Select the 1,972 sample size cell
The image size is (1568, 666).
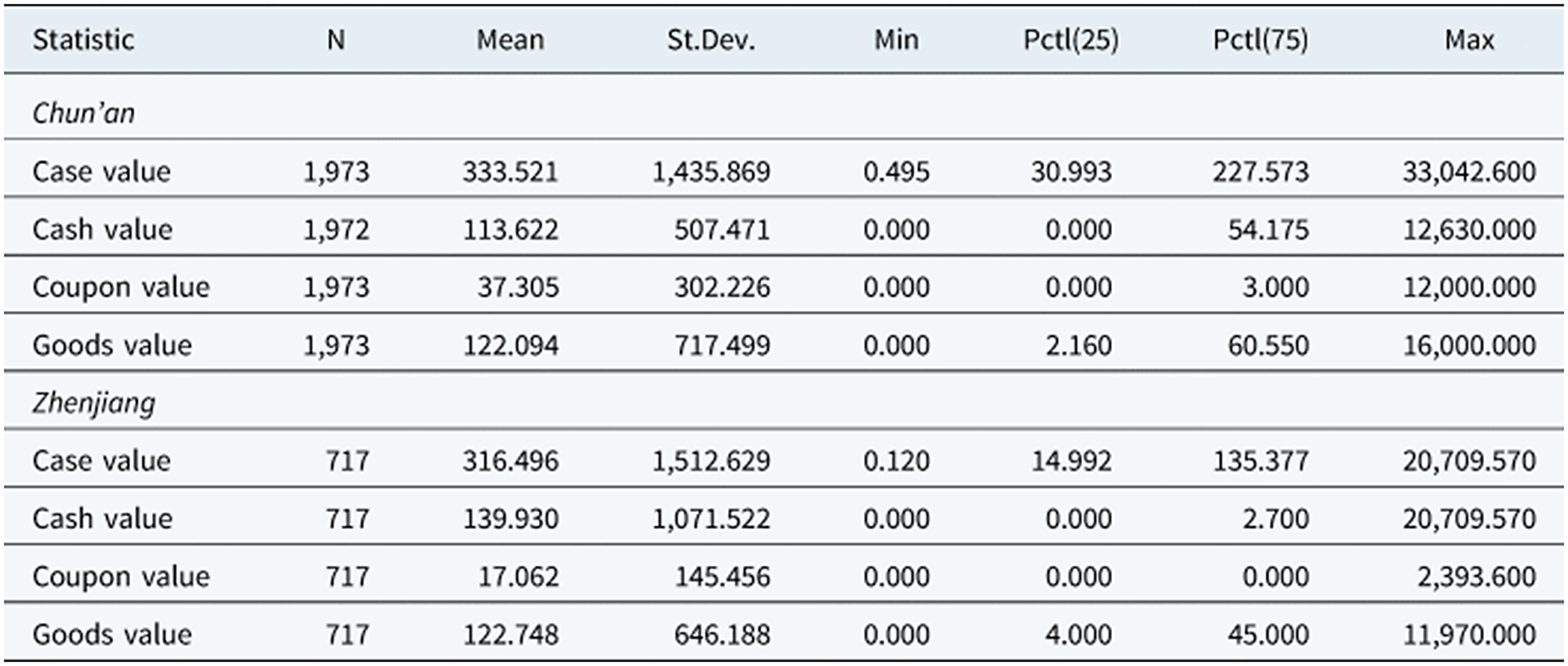336,229
